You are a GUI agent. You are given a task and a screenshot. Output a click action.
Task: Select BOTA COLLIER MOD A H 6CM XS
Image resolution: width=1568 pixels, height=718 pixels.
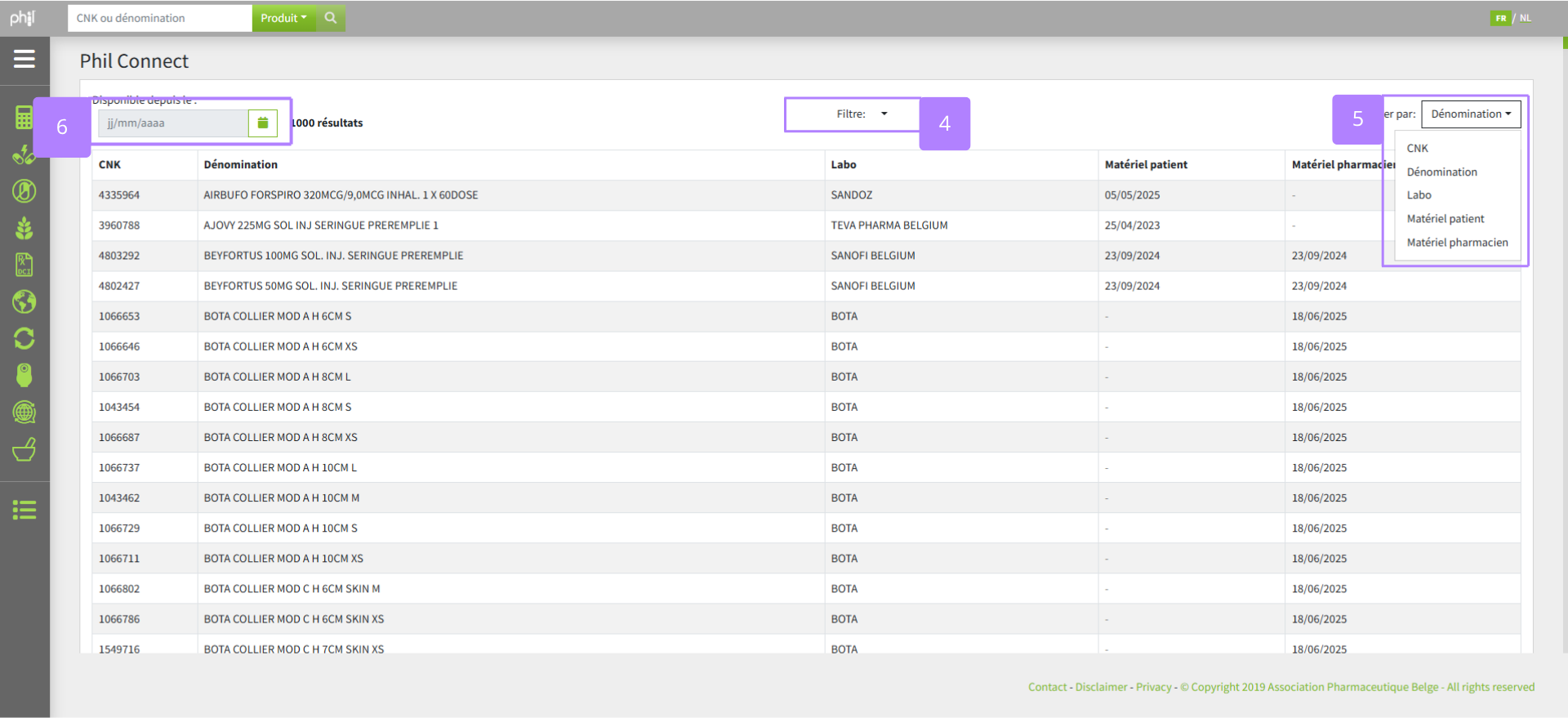pos(281,346)
